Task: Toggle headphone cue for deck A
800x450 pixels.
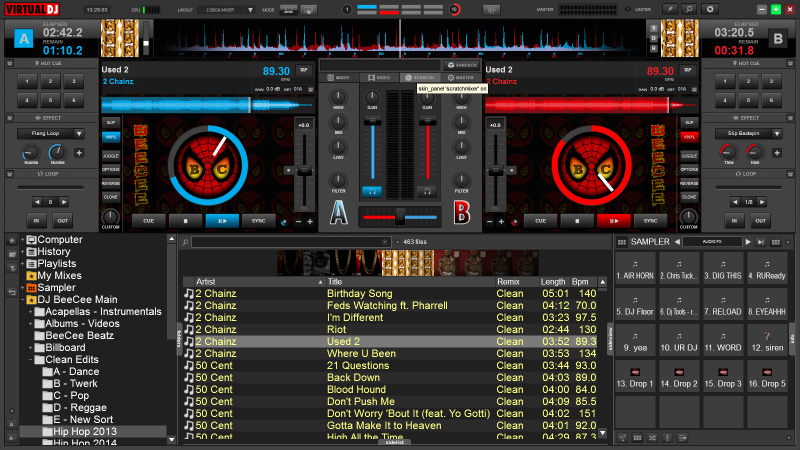Action: pos(372,192)
